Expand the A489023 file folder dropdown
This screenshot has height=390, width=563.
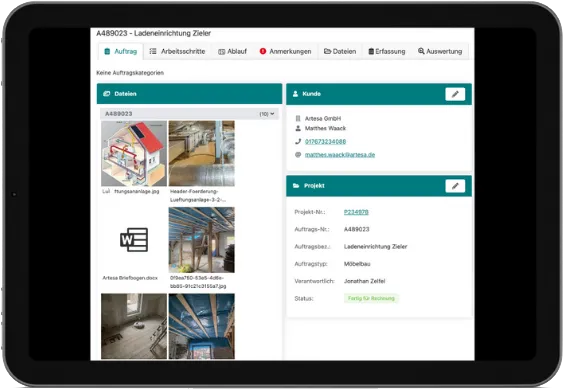click(x=189, y=114)
